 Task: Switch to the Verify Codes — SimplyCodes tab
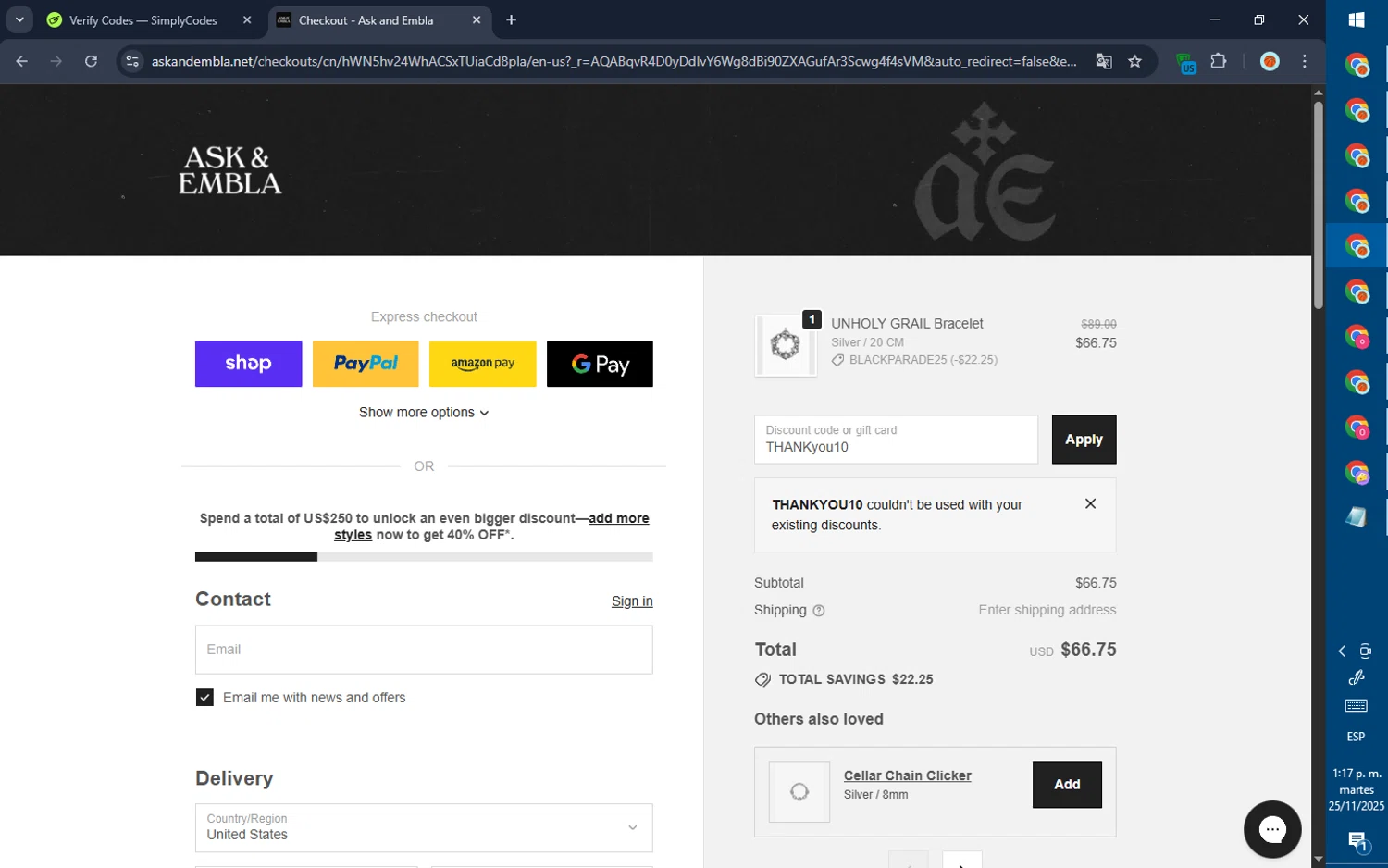click(x=143, y=20)
